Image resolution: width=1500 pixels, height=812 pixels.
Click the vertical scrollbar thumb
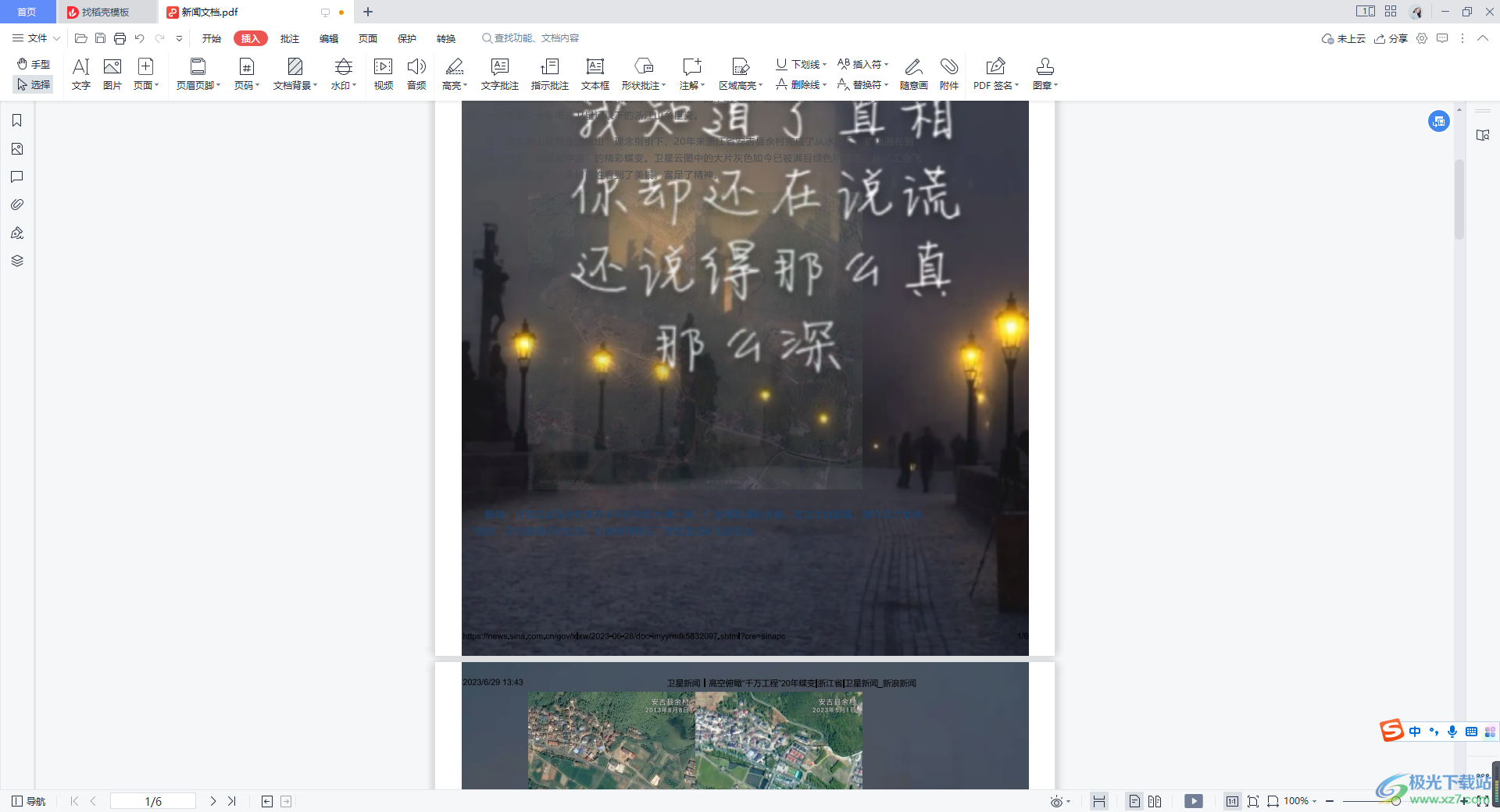pos(1459,199)
